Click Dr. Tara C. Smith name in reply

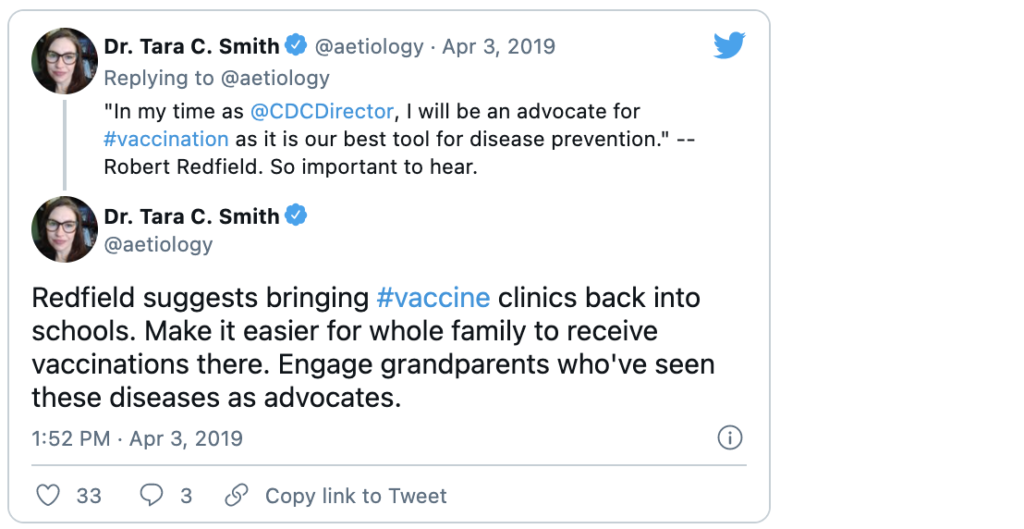click(191, 46)
